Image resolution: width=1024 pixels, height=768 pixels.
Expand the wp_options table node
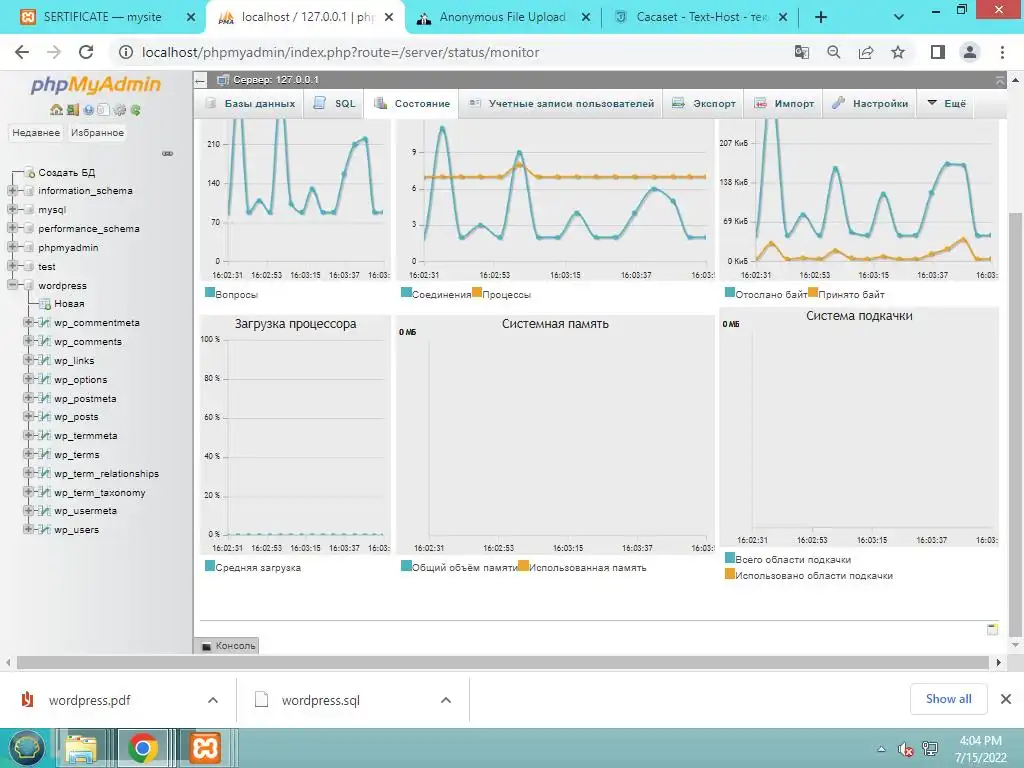pyautogui.click(x=28, y=379)
